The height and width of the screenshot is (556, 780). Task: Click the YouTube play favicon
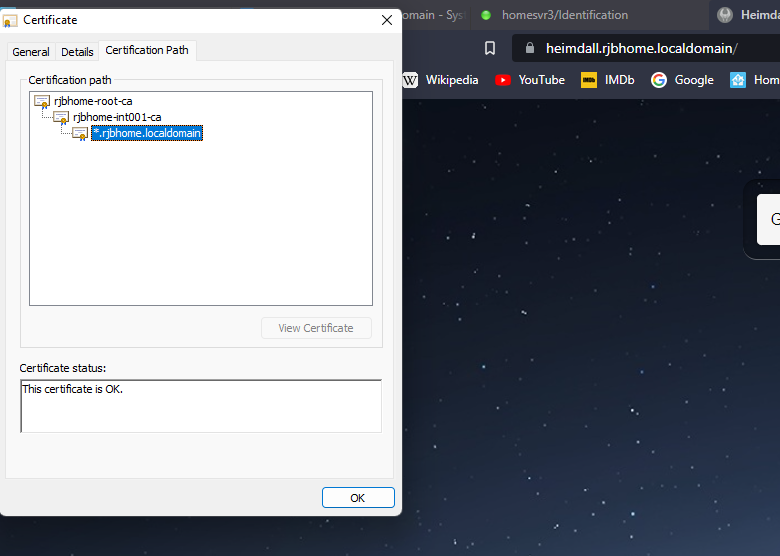[x=503, y=80]
